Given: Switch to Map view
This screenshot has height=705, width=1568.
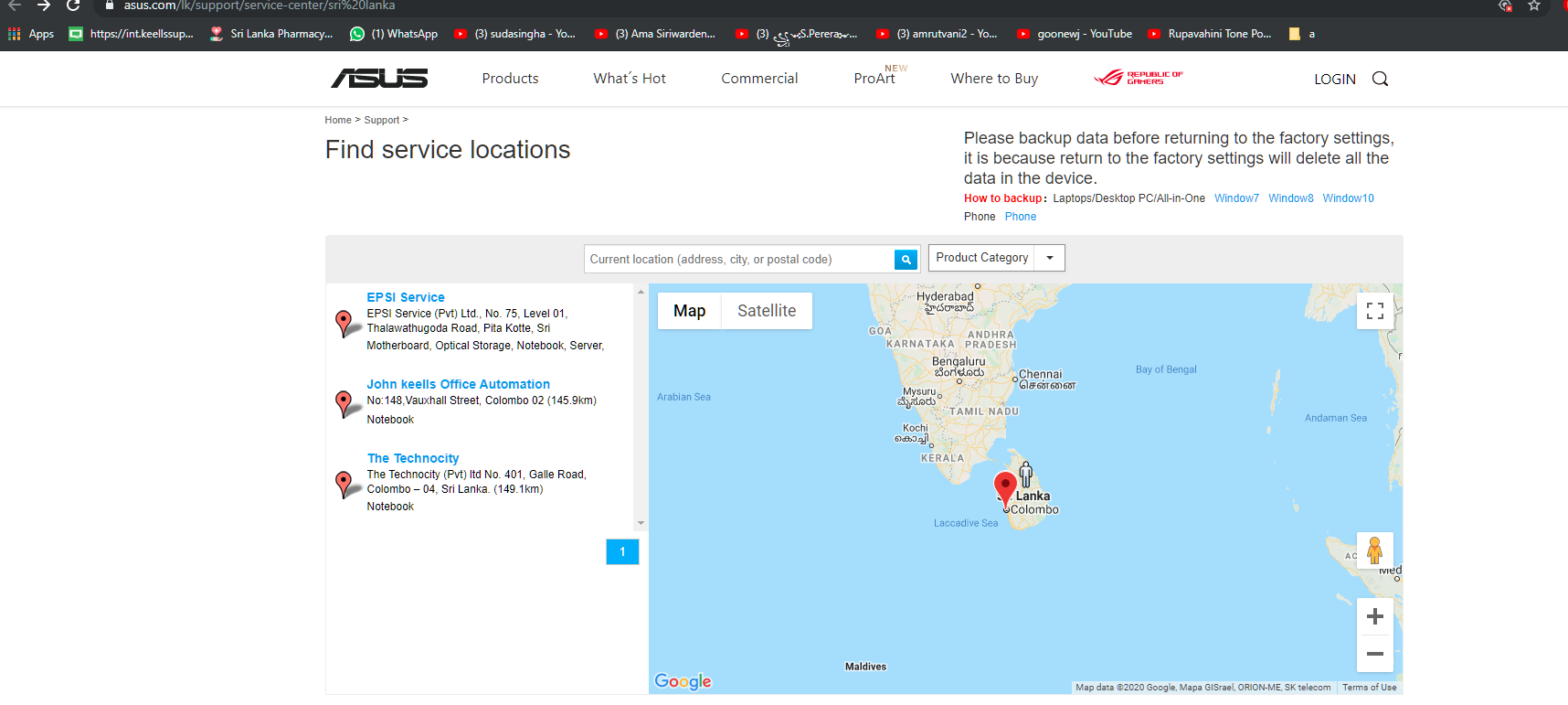Looking at the screenshot, I should click(x=689, y=311).
